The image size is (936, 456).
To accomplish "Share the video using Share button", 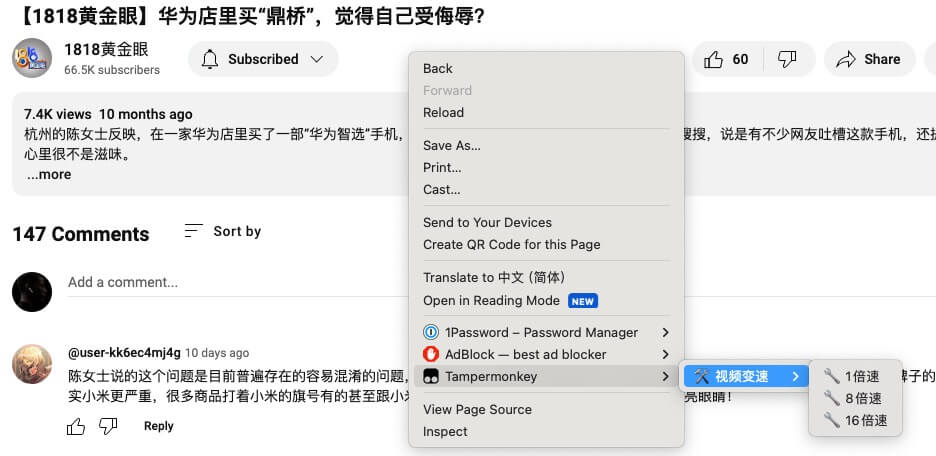I will point(869,59).
